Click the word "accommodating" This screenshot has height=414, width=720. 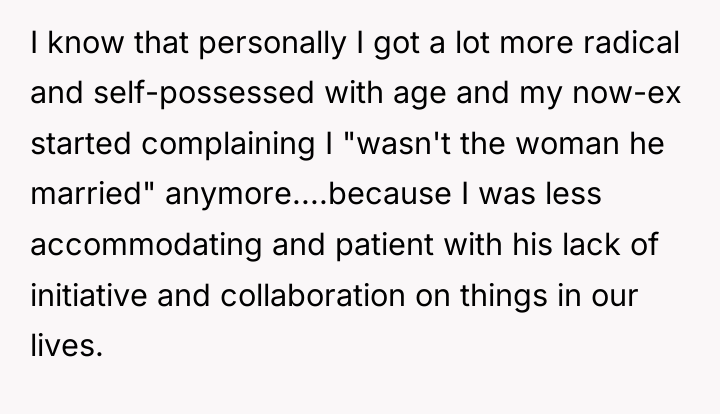pos(146,245)
